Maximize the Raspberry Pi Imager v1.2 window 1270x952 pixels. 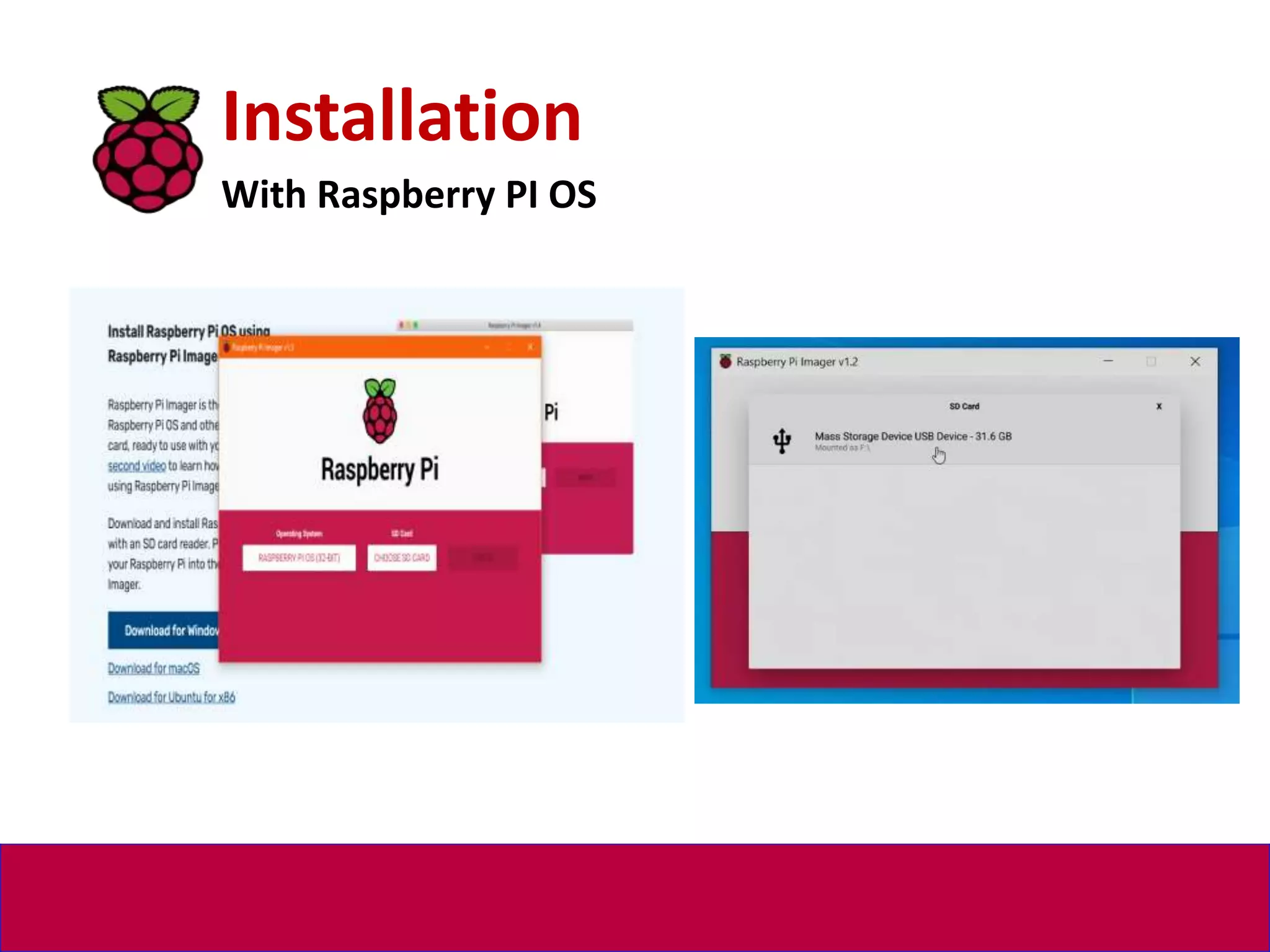tap(1152, 361)
